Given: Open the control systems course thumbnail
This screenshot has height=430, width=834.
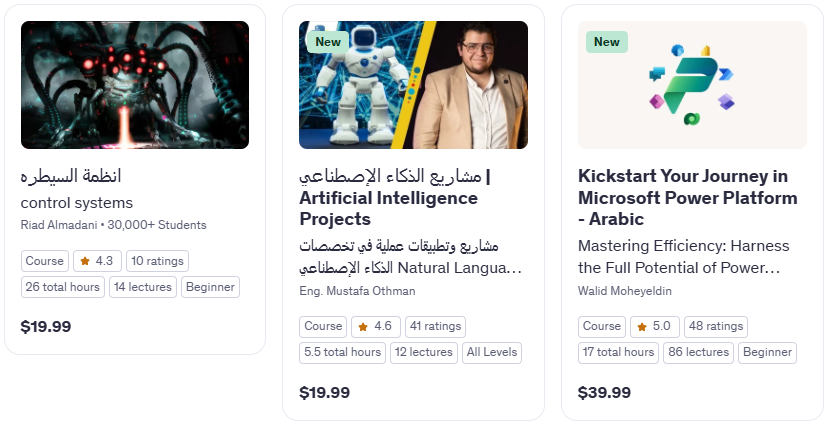Looking at the screenshot, I should (x=135, y=85).
